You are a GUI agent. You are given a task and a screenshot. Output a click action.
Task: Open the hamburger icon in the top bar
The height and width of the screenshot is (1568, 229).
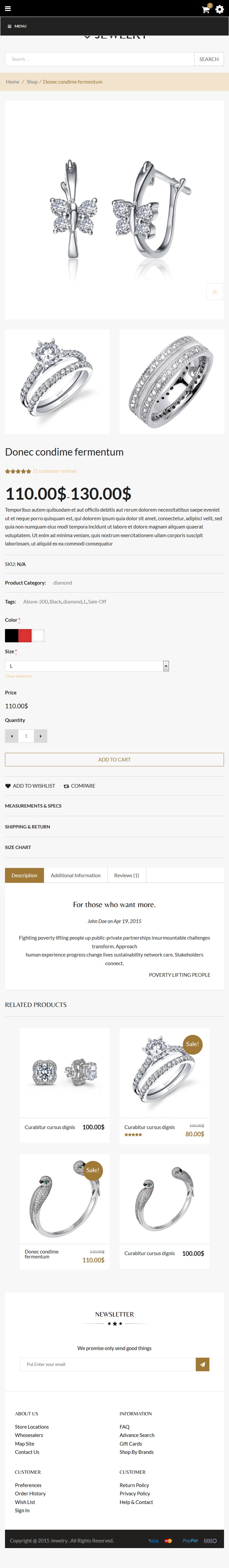coord(8,9)
